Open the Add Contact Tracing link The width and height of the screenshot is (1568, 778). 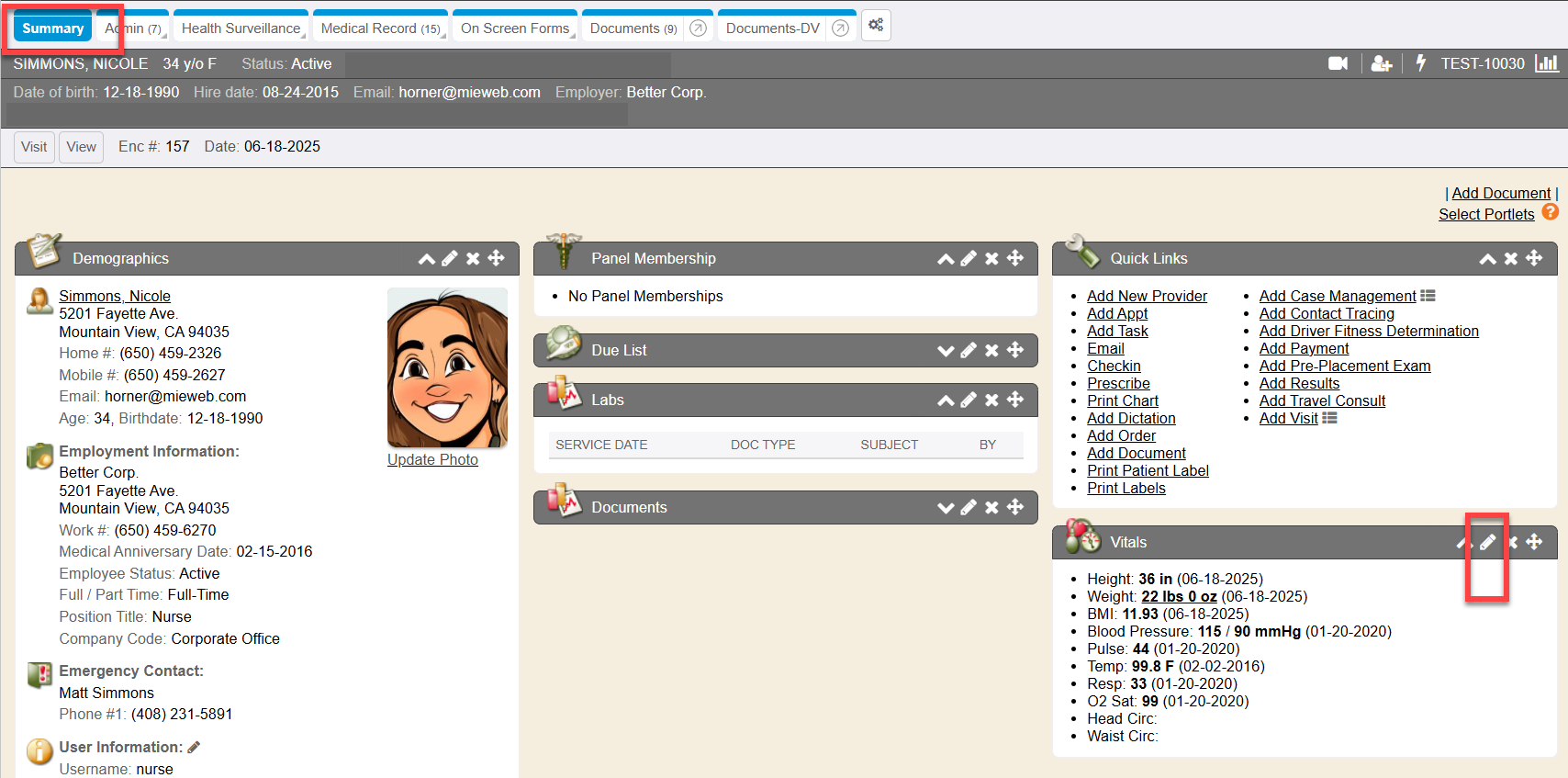pos(1326,313)
